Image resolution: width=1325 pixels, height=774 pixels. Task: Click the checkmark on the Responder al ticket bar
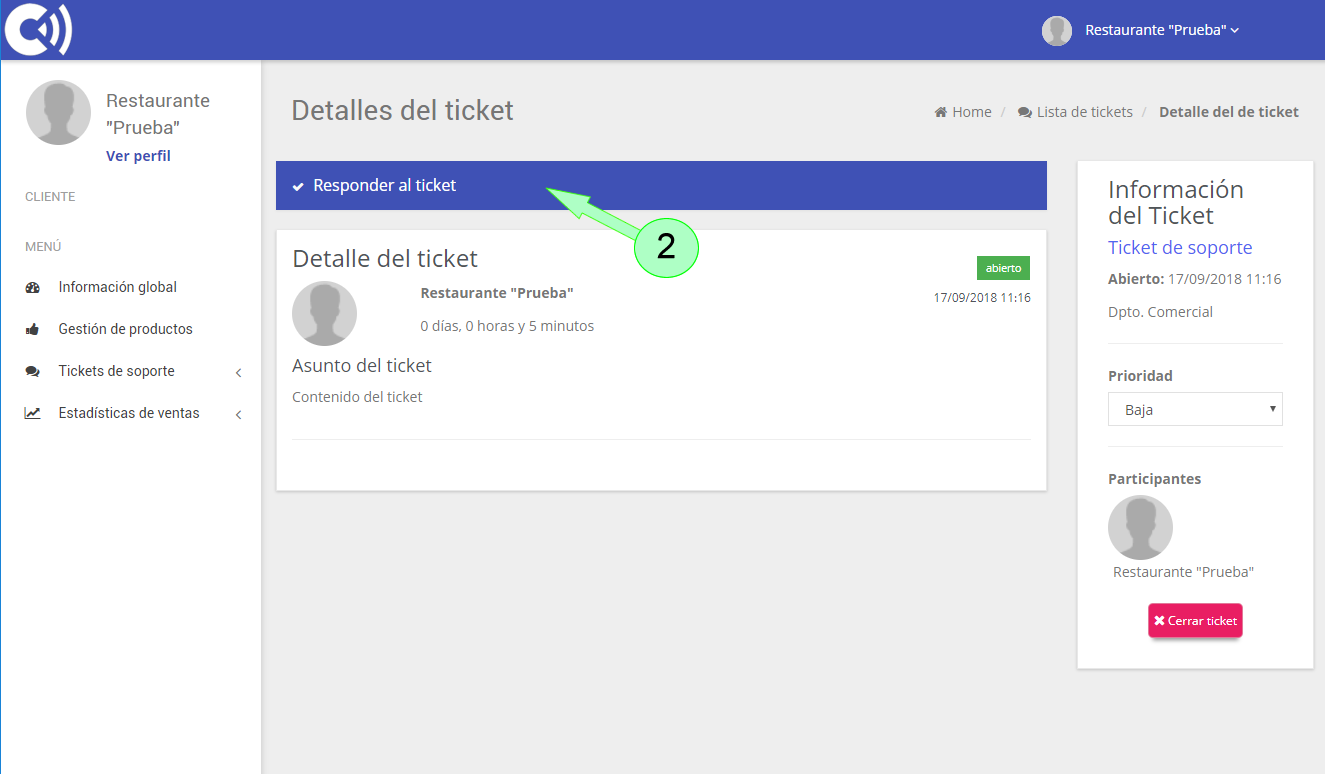point(298,185)
